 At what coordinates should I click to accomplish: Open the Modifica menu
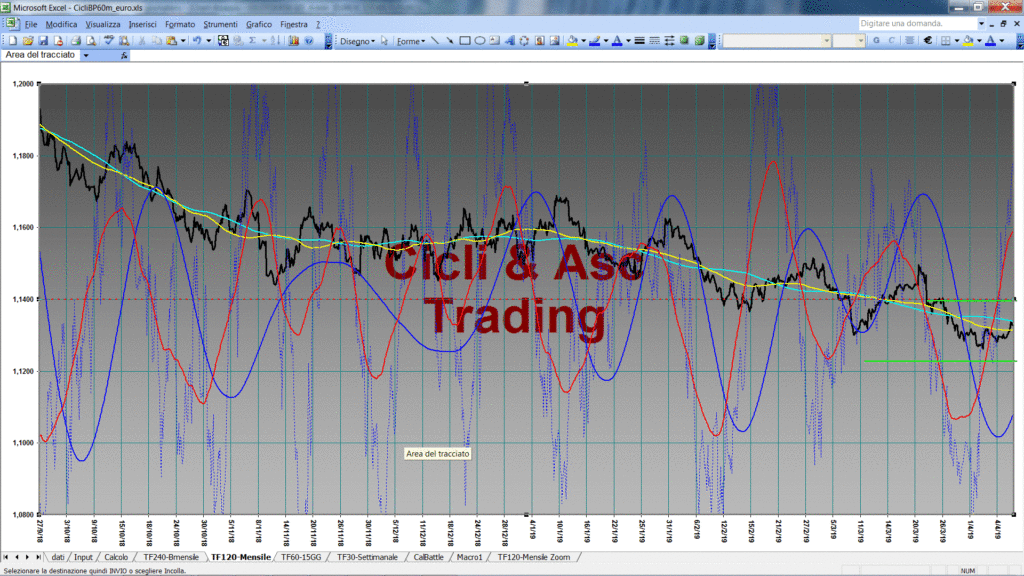tap(61, 24)
